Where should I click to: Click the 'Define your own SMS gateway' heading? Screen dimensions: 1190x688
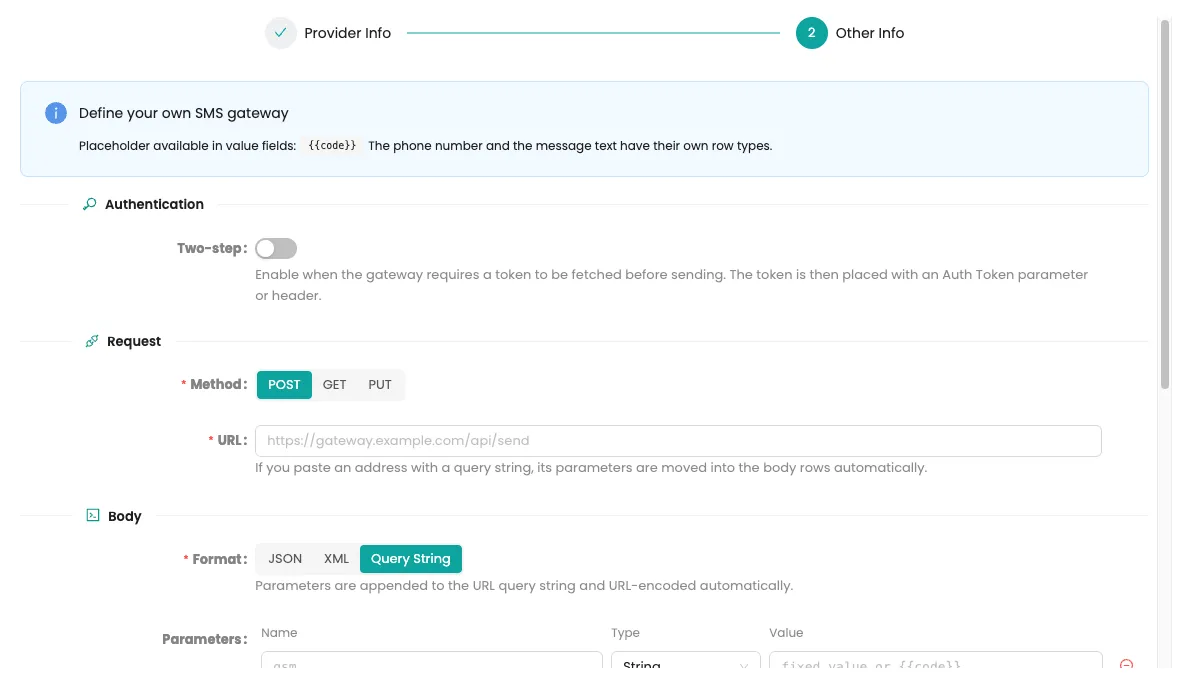pyautogui.click(x=184, y=113)
